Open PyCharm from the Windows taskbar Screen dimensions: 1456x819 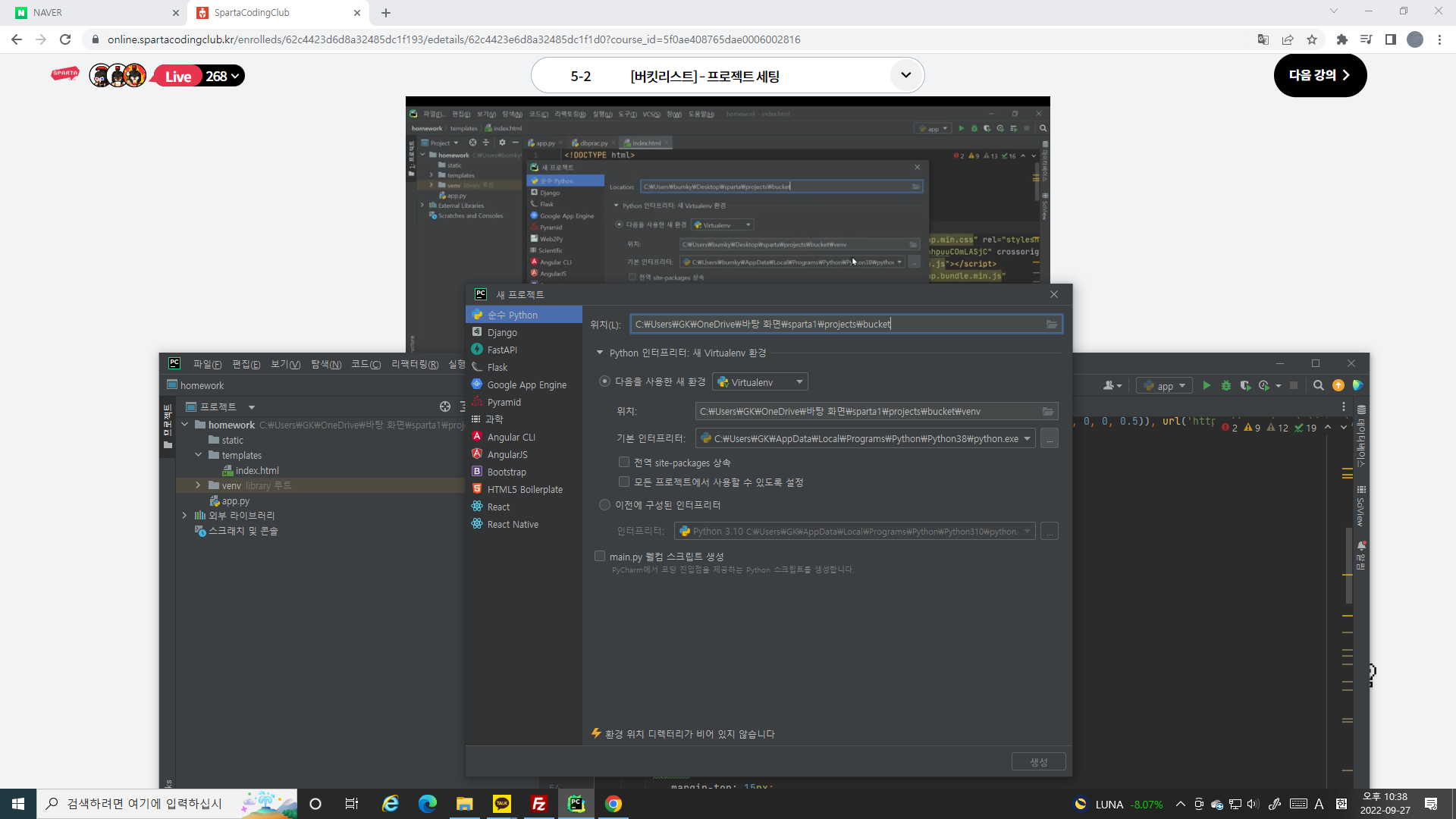point(576,804)
